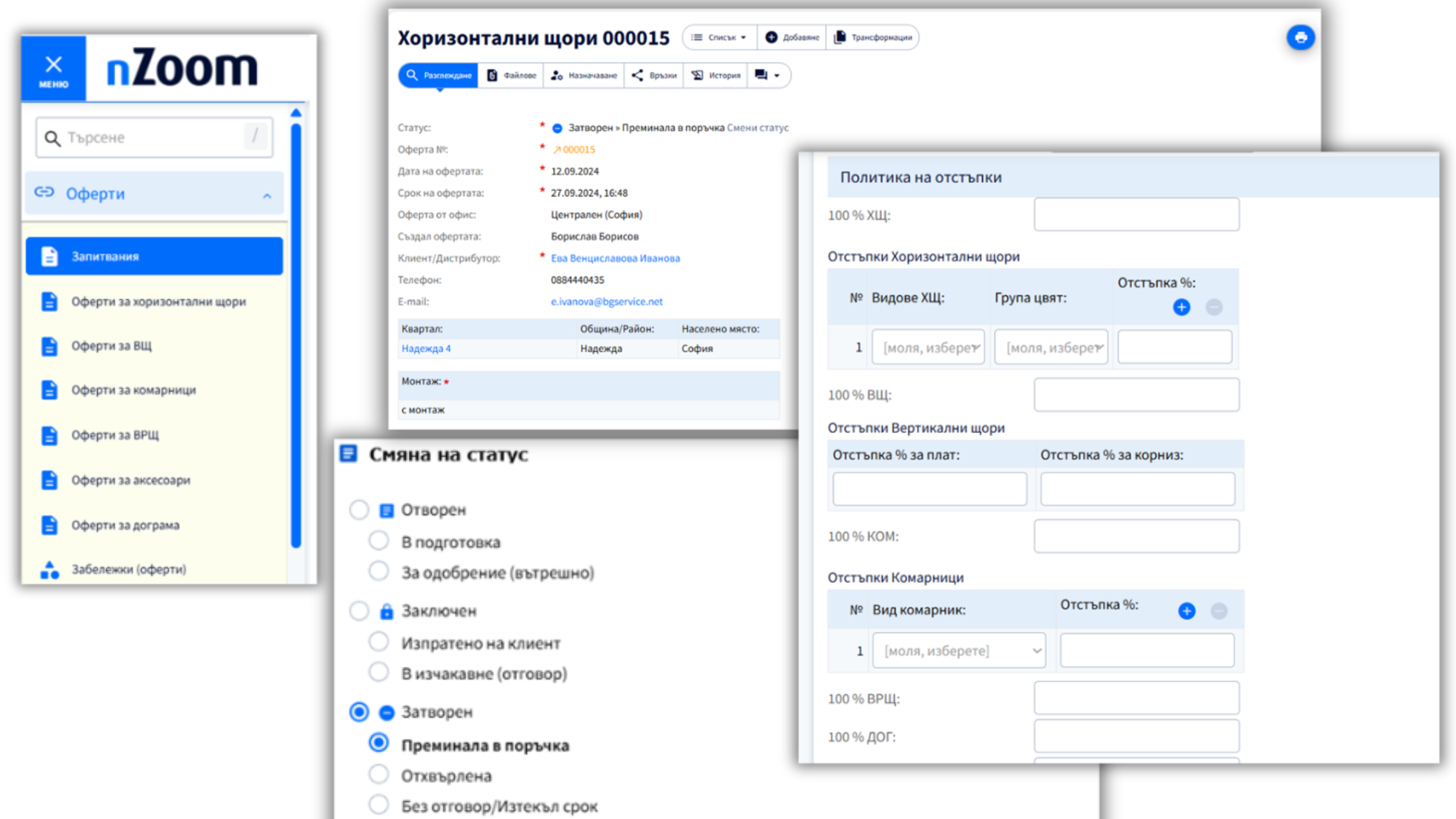Click the Запитвания document icon
The image size is (1456, 819).
pos(49,256)
